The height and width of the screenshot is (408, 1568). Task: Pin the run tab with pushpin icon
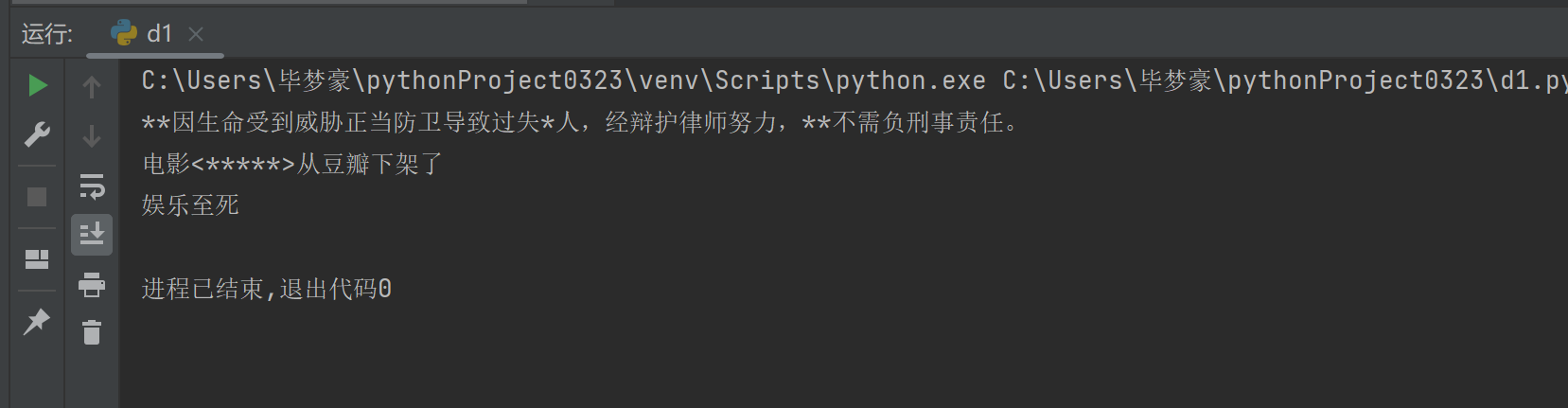click(37, 322)
